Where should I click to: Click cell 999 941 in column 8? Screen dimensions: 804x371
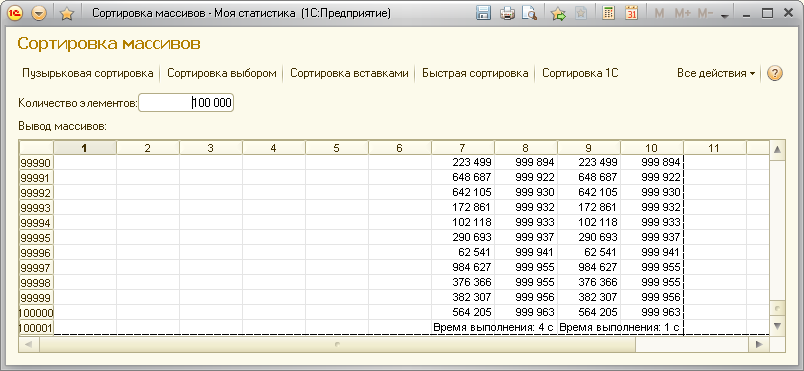point(526,253)
